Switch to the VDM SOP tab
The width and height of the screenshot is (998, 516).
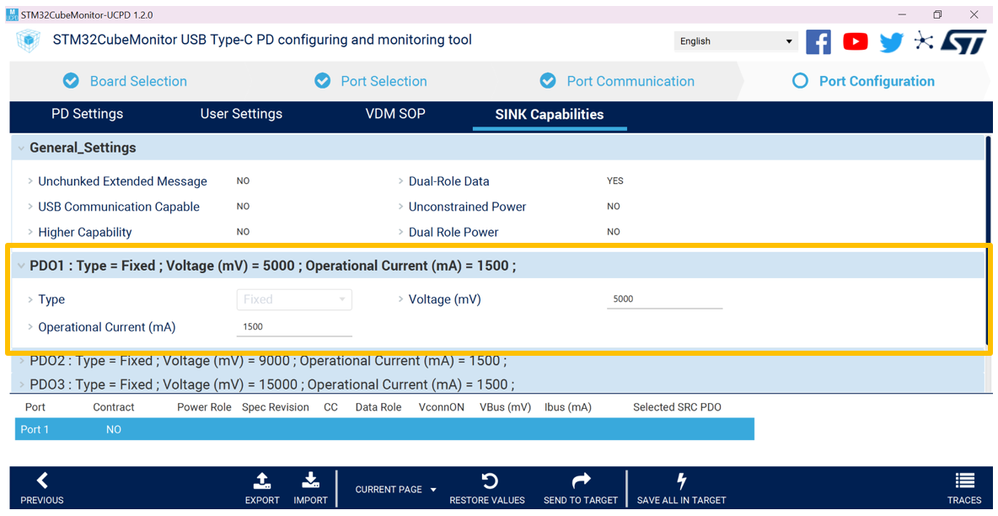coord(395,115)
